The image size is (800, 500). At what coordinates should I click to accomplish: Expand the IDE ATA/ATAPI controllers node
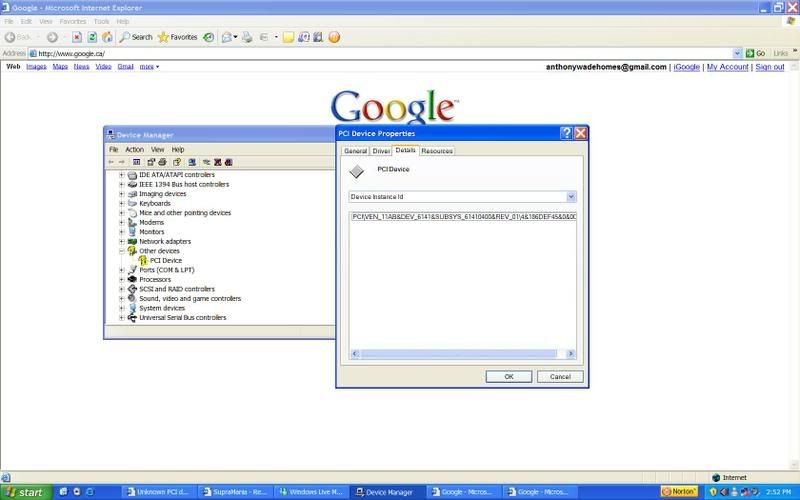click(x=121, y=174)
